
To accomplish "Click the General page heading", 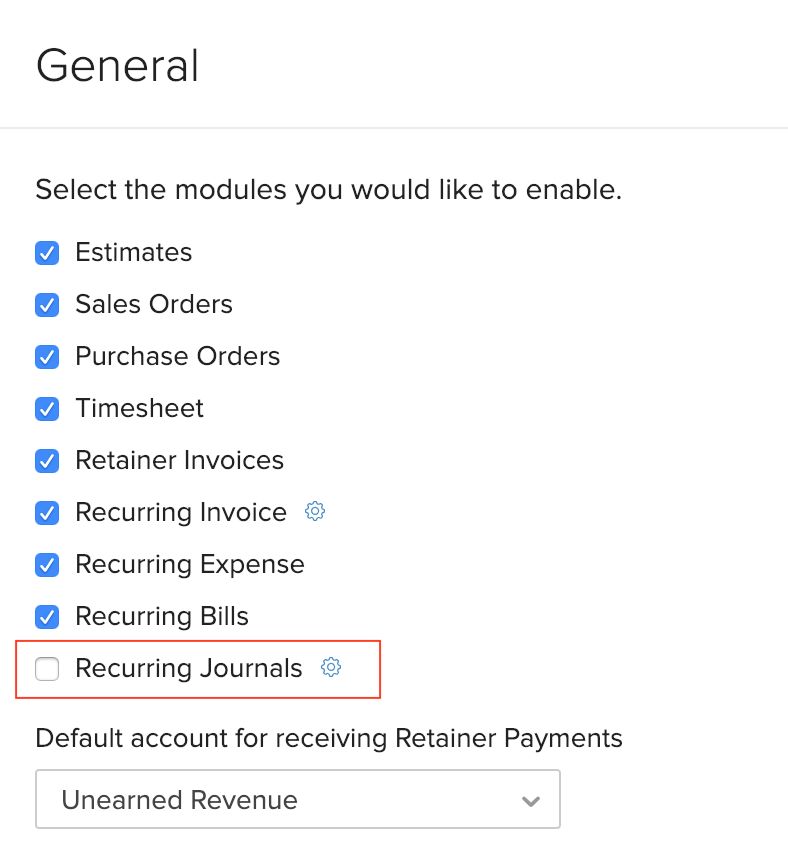I will pos(117,66).
